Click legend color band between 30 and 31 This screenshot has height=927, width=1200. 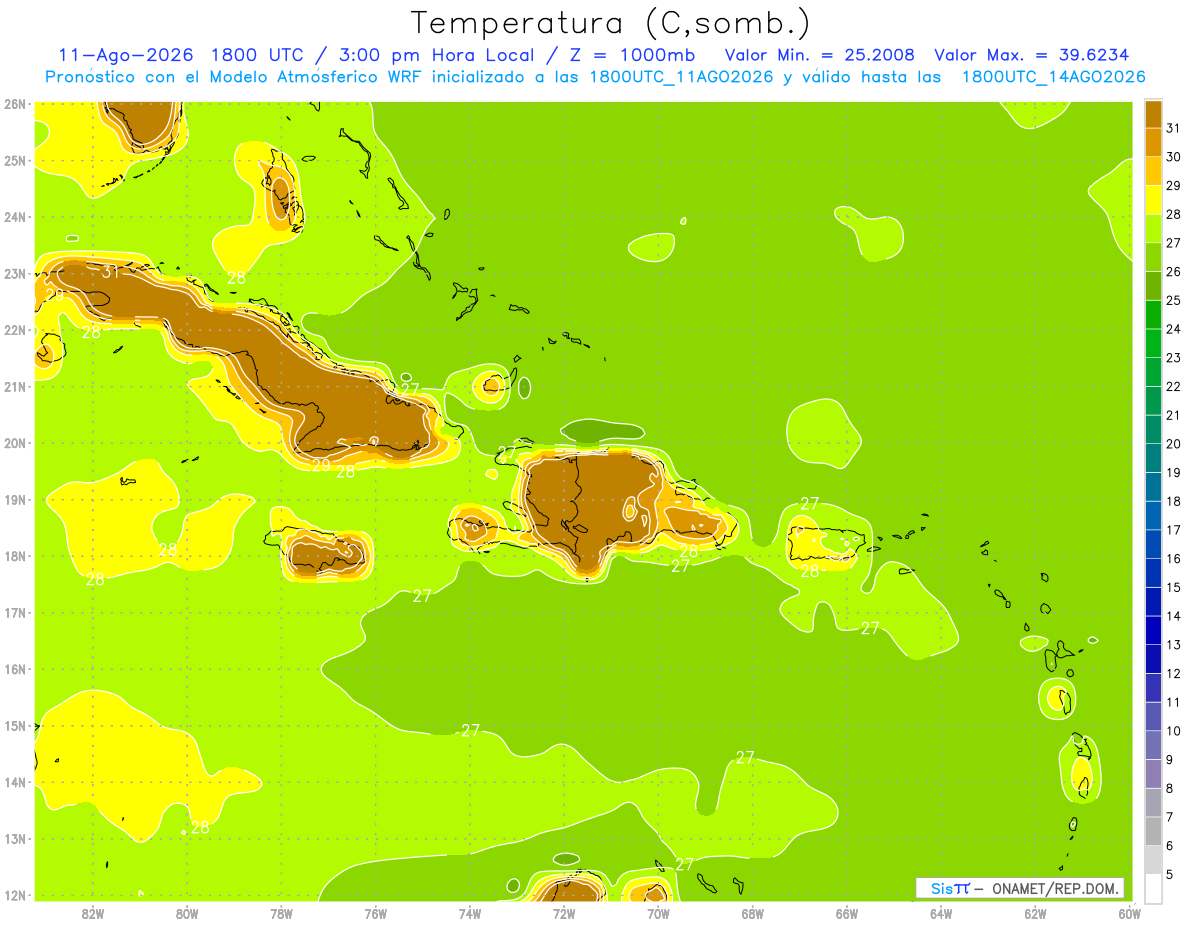coord(1153,142)
